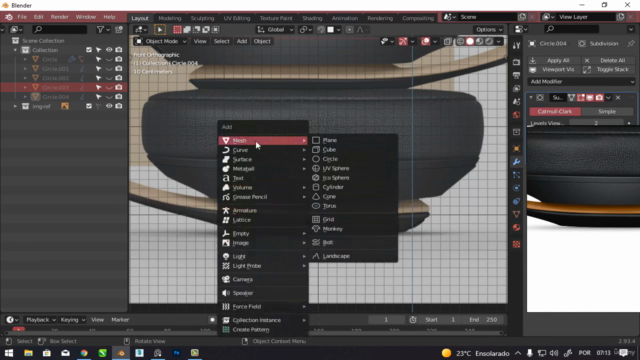Open the Object Data properties icon
This screenshot has width=640, height=360.
pos(516,214)
